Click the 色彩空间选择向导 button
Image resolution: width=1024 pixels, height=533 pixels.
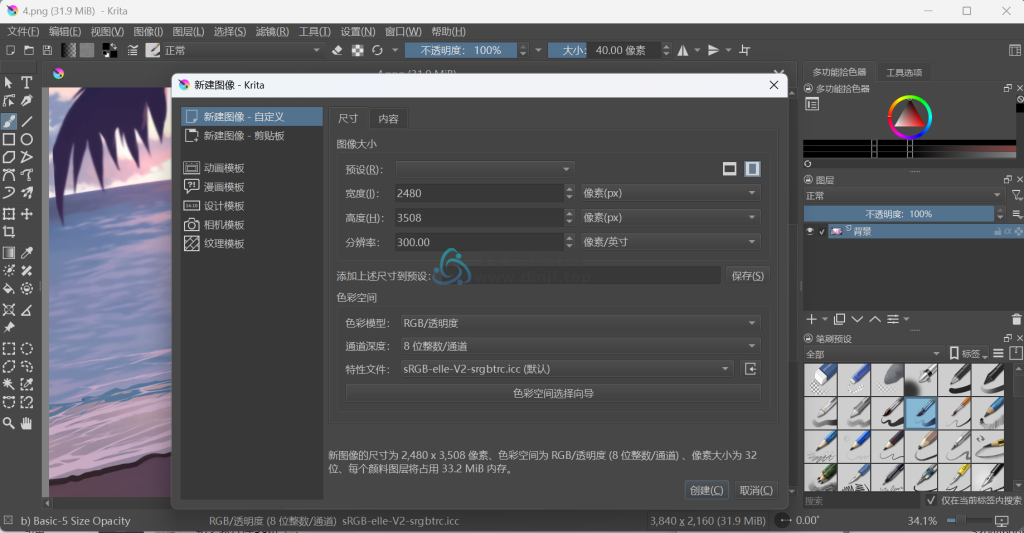[553, 393]
